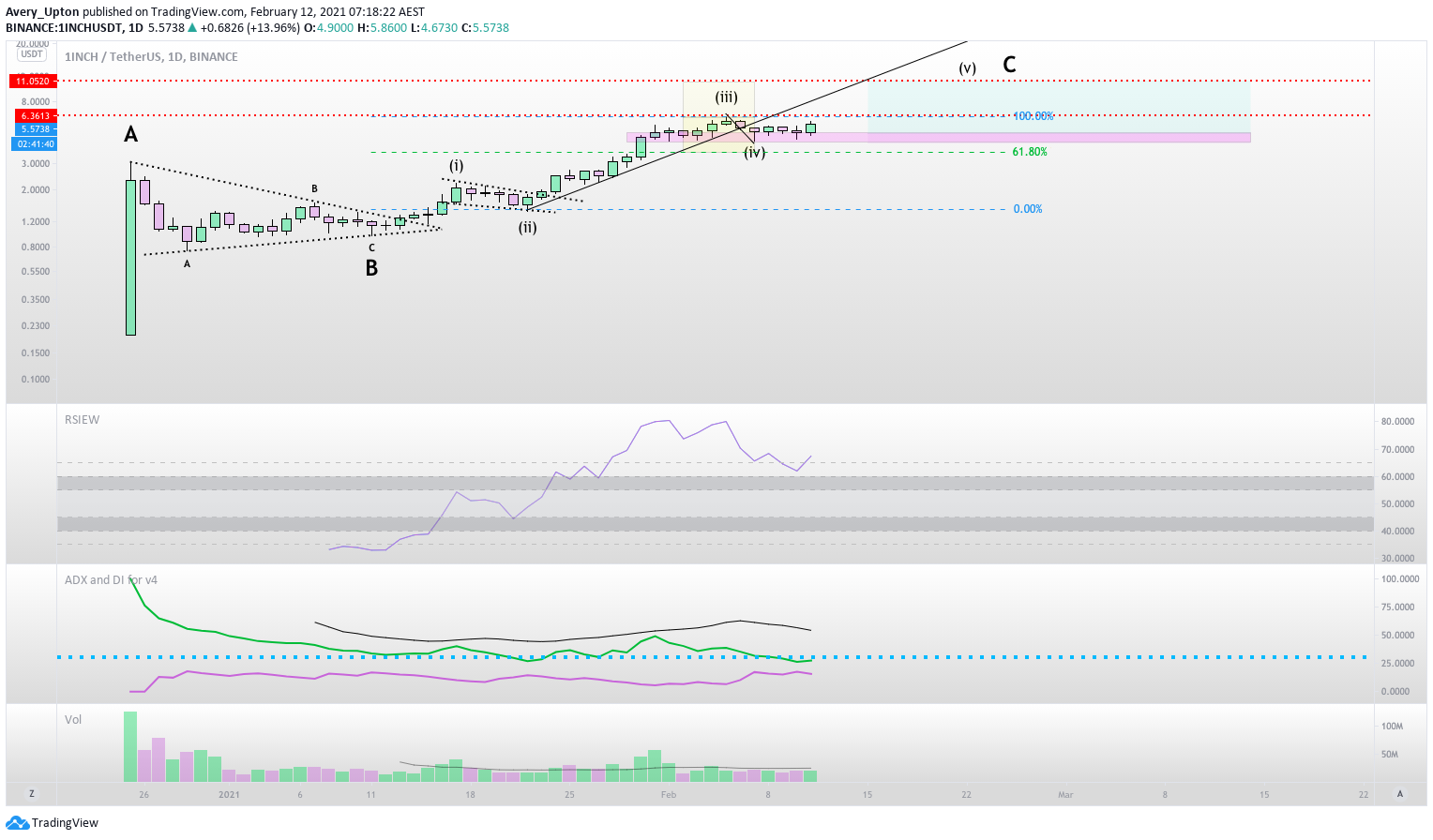1433x840 pixels.
Task: Select the (iii) sub-wave label
Action: coord(727,97)
